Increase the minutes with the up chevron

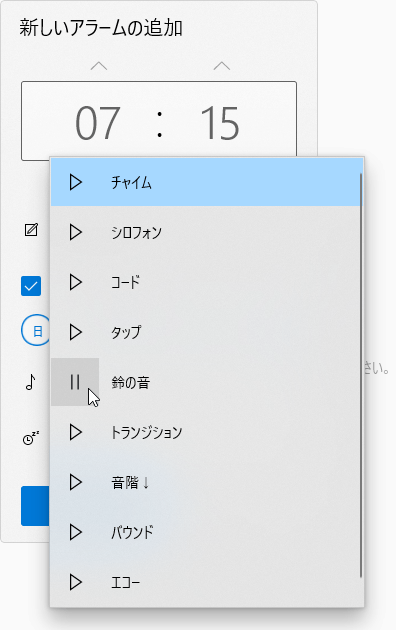[x=222, y=65]
